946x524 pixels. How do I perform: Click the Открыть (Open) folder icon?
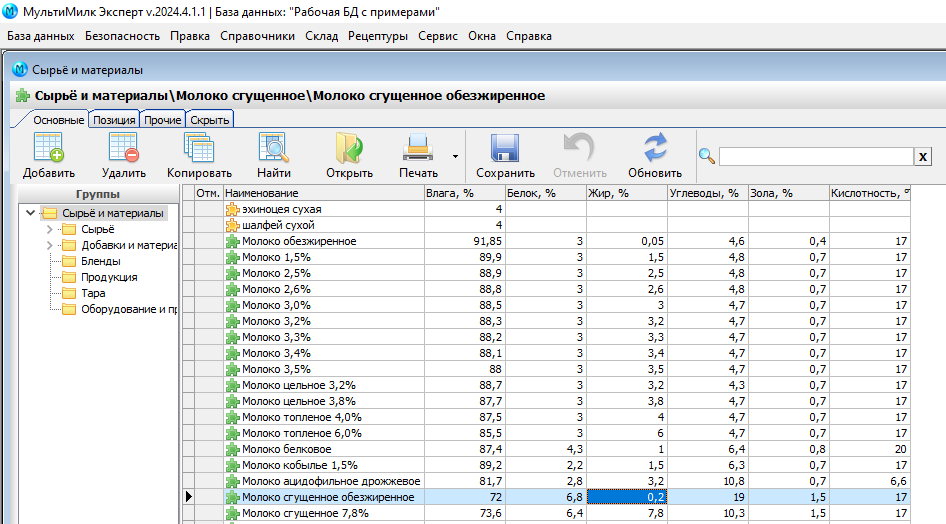tap(349, 148)
